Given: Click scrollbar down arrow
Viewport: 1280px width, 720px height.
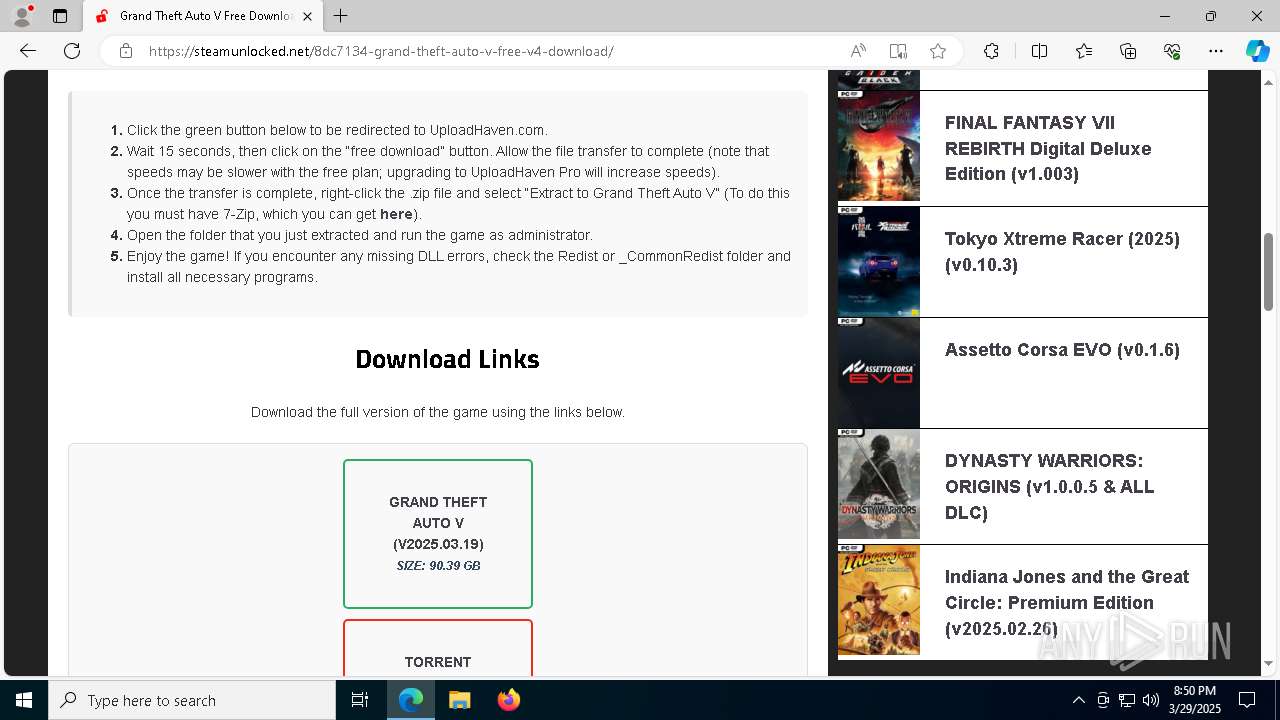Looking at the screenshot, I should pyautogui.click(x=1269, y=663).
